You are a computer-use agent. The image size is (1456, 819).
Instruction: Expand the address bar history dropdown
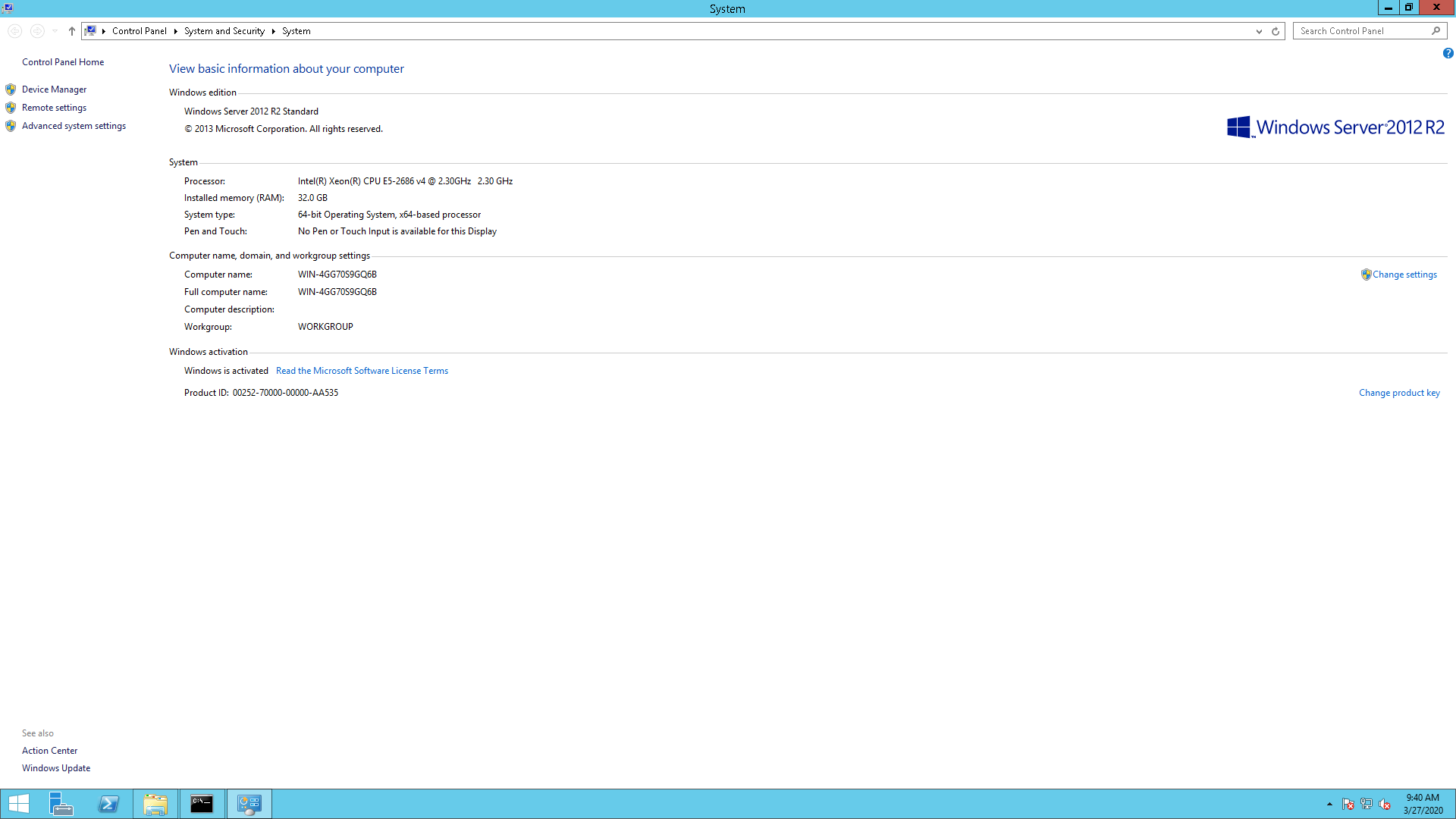pyautogui.click(x=1259, y=31)
